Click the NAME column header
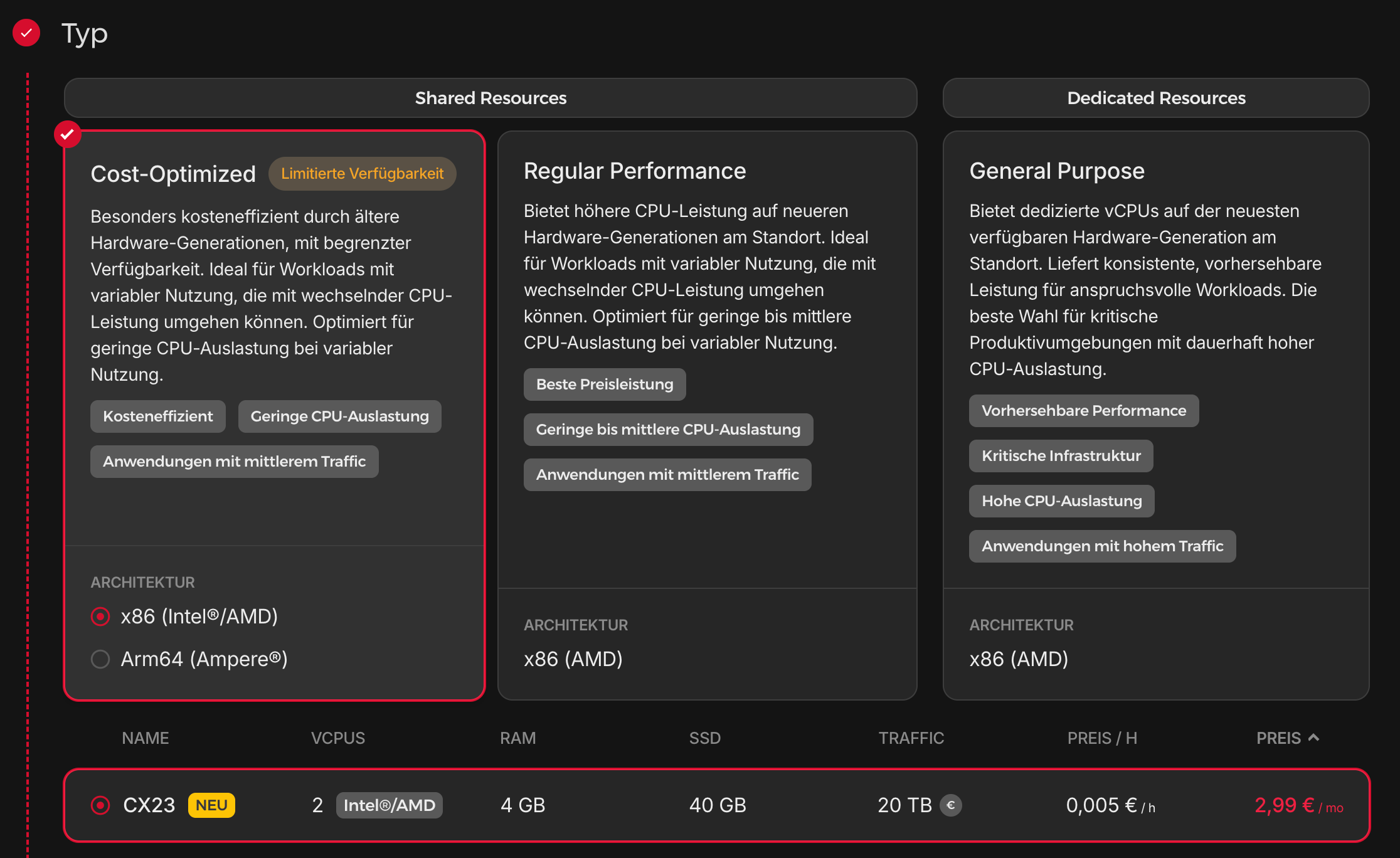 146,738
